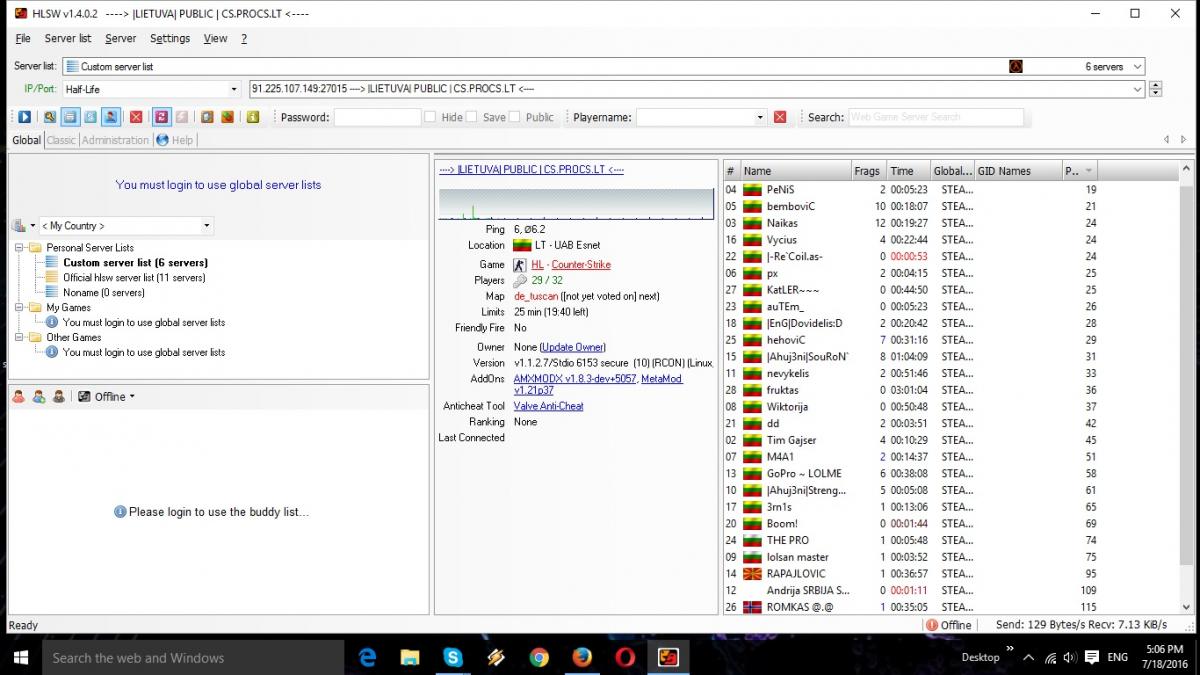This screenshot has height=675, width=1200.
Task: Click the MetaMod addon link
Action: (x=662, y=379)
